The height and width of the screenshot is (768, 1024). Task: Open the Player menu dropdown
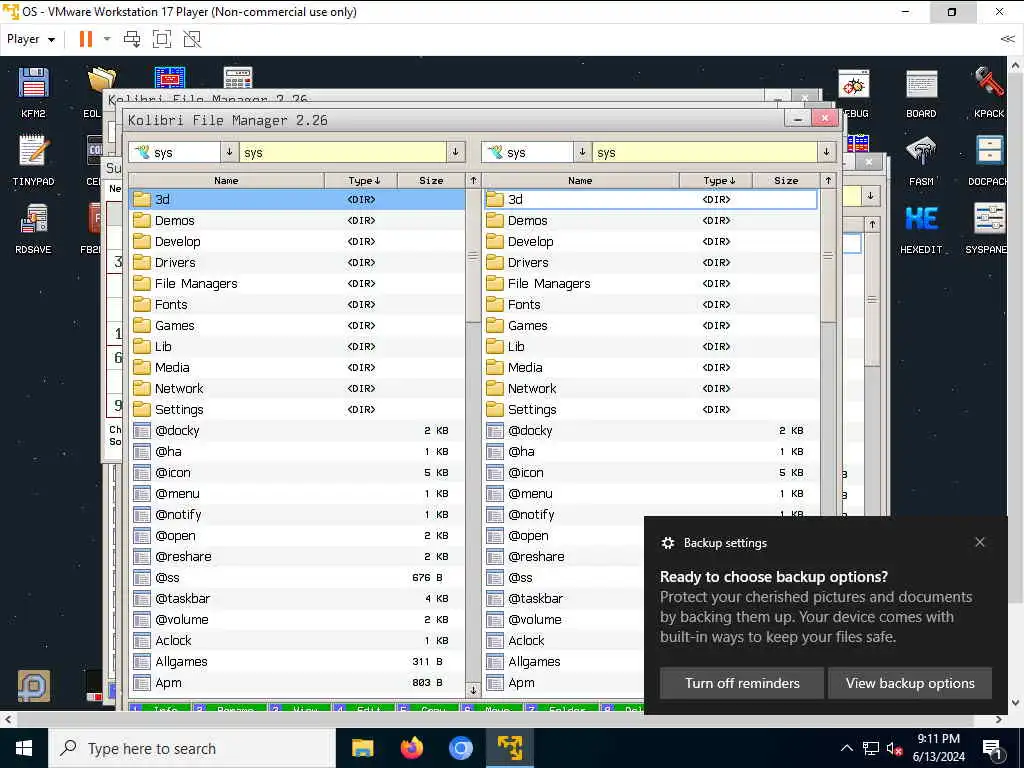pyautogui.click(x=30, y=39)
